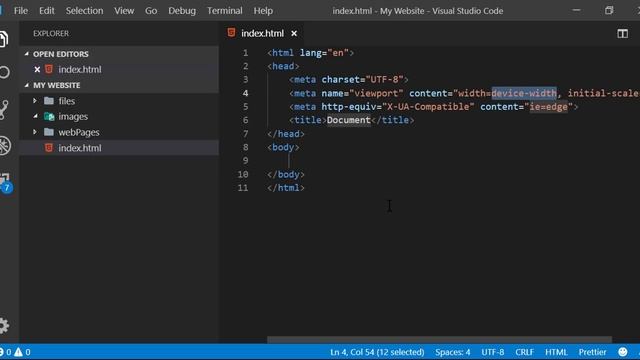640x360 pixels.
Task: Open the Explorer activity bar icon
Action: pos(4,39)
